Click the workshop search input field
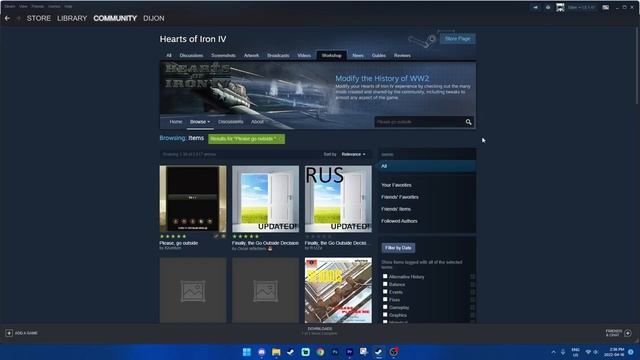Screen dimensions: 640x360 tap(419, 122)
